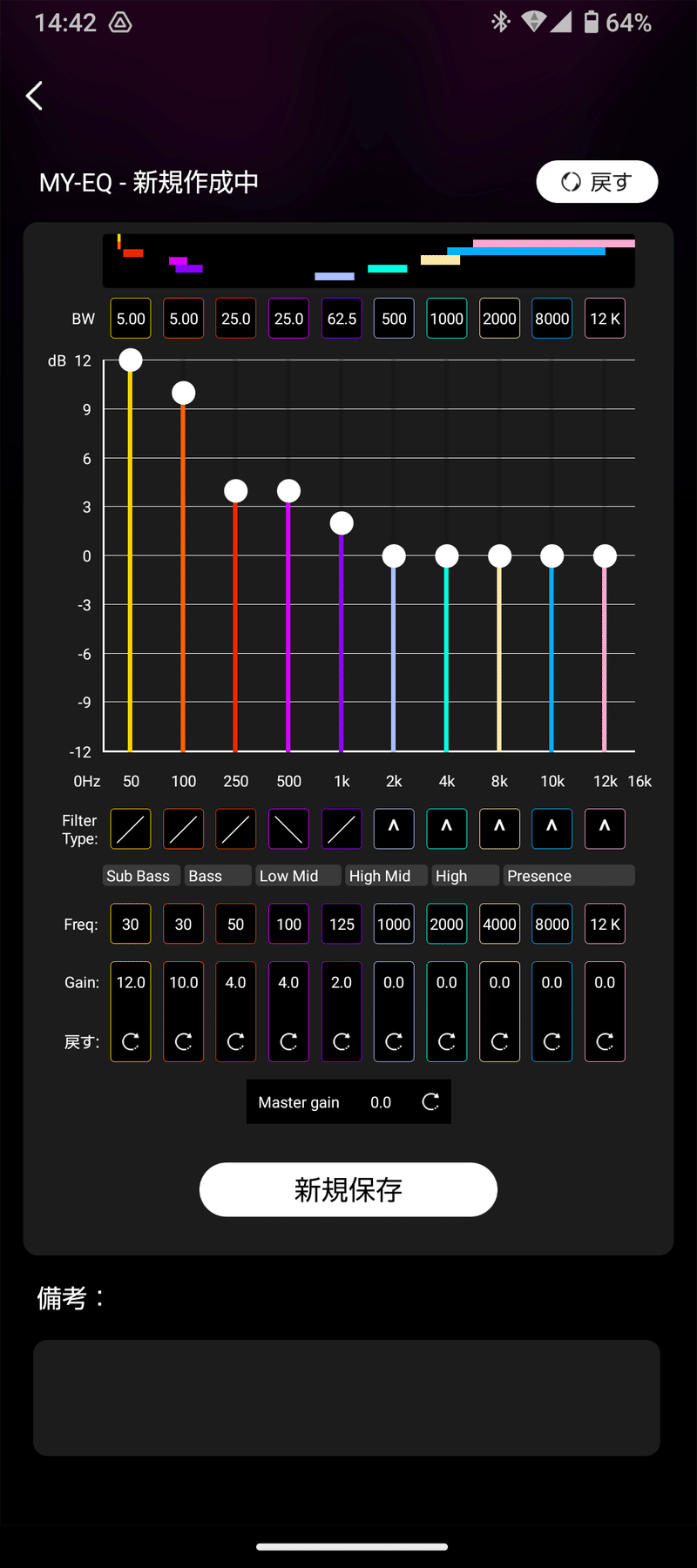The height and width of the screenshot is (1568, 697).
Task: Click the 100Hz band slider knob
Action: point(183,394)
